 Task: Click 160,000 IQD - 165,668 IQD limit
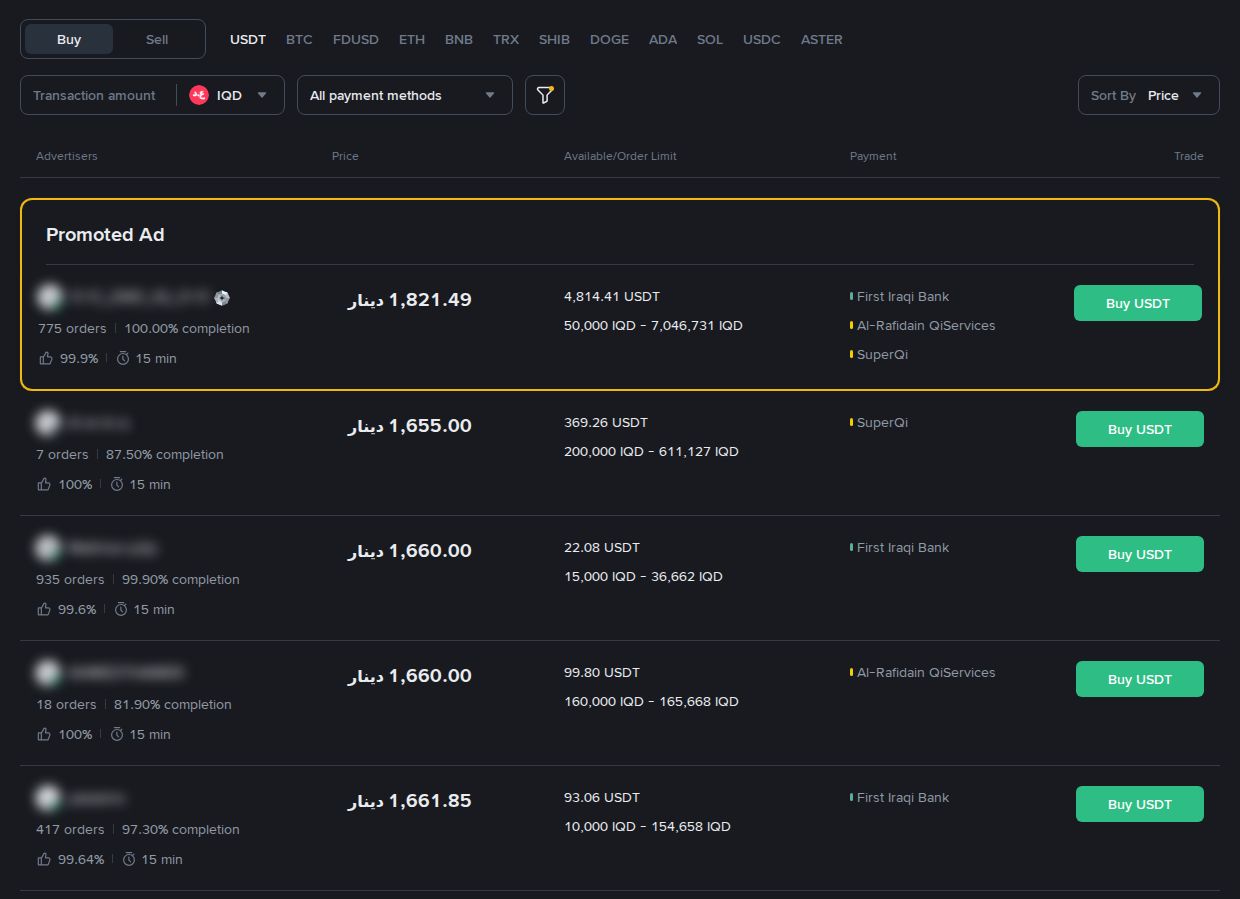(x=651, y=702)
